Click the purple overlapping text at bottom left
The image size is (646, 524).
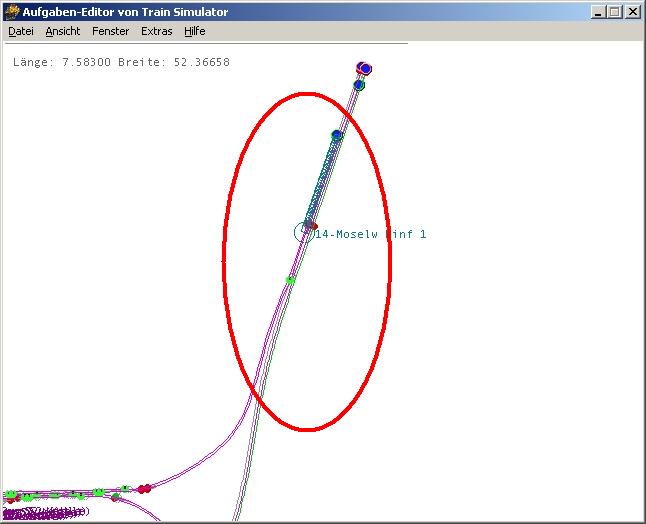point(45,512)
